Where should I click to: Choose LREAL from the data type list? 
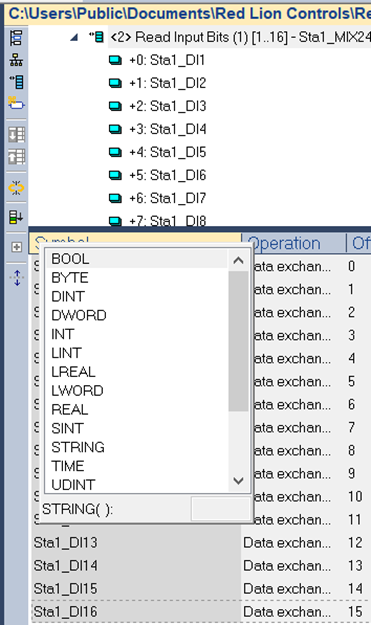[137, 372]
